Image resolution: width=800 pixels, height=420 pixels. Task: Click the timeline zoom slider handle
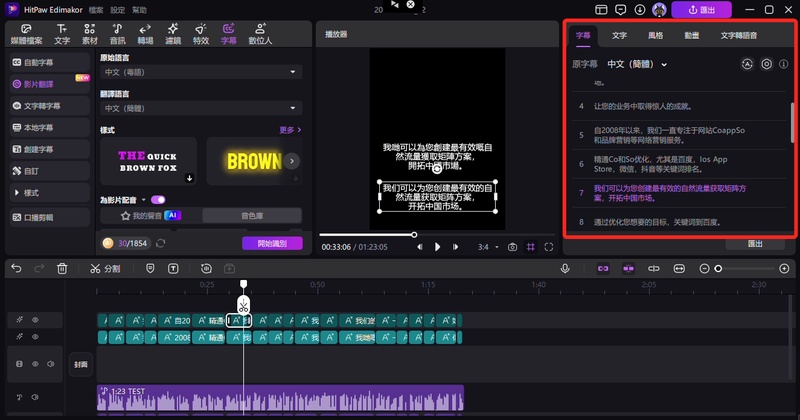pos(718,268)
